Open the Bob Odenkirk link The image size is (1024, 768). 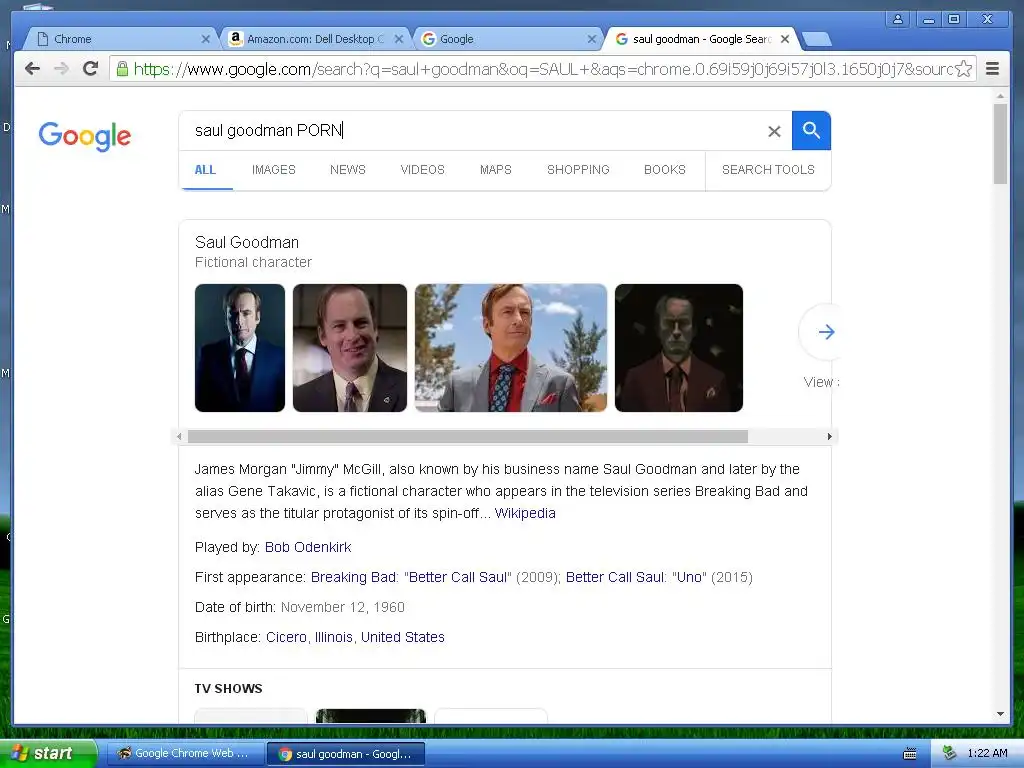[x=308, y=547]
